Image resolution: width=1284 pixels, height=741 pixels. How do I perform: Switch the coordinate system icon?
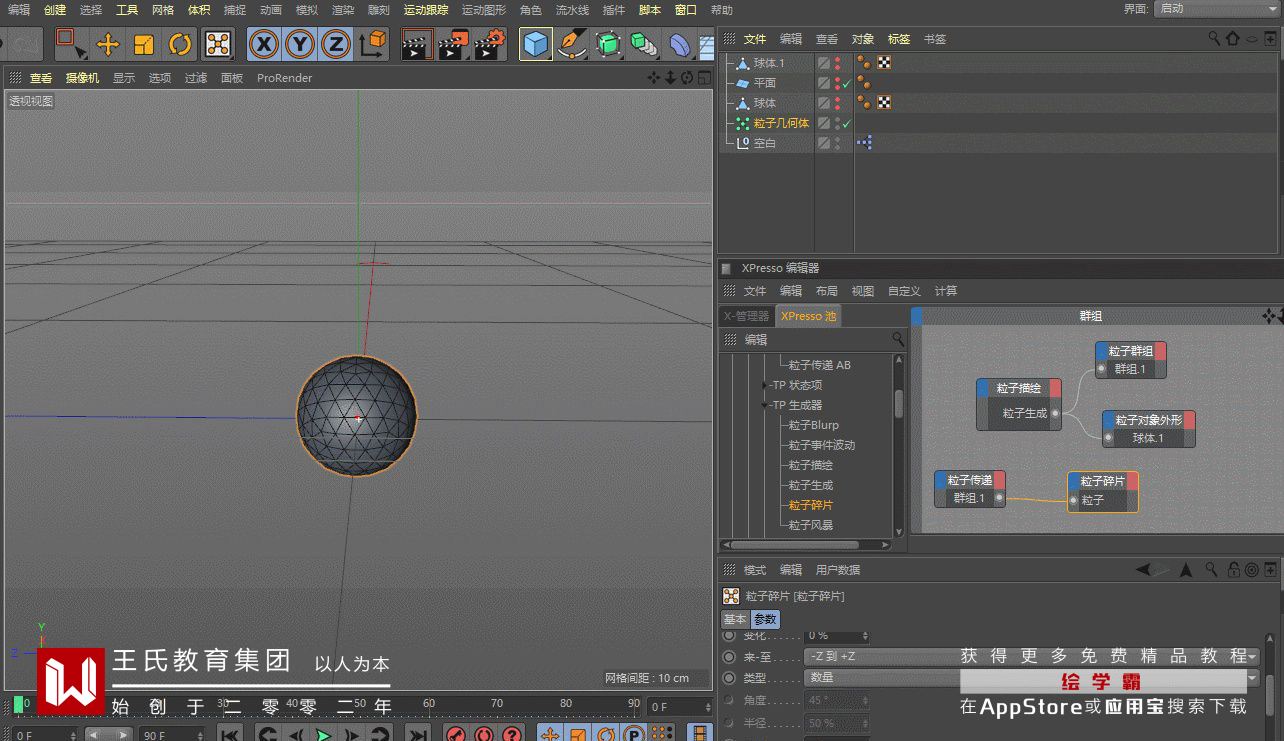(373, 44)
